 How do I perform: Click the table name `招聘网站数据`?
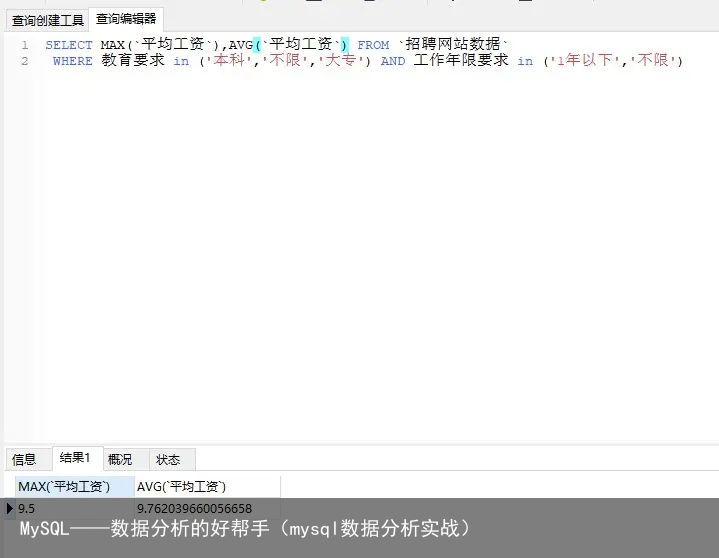(453, 44)
